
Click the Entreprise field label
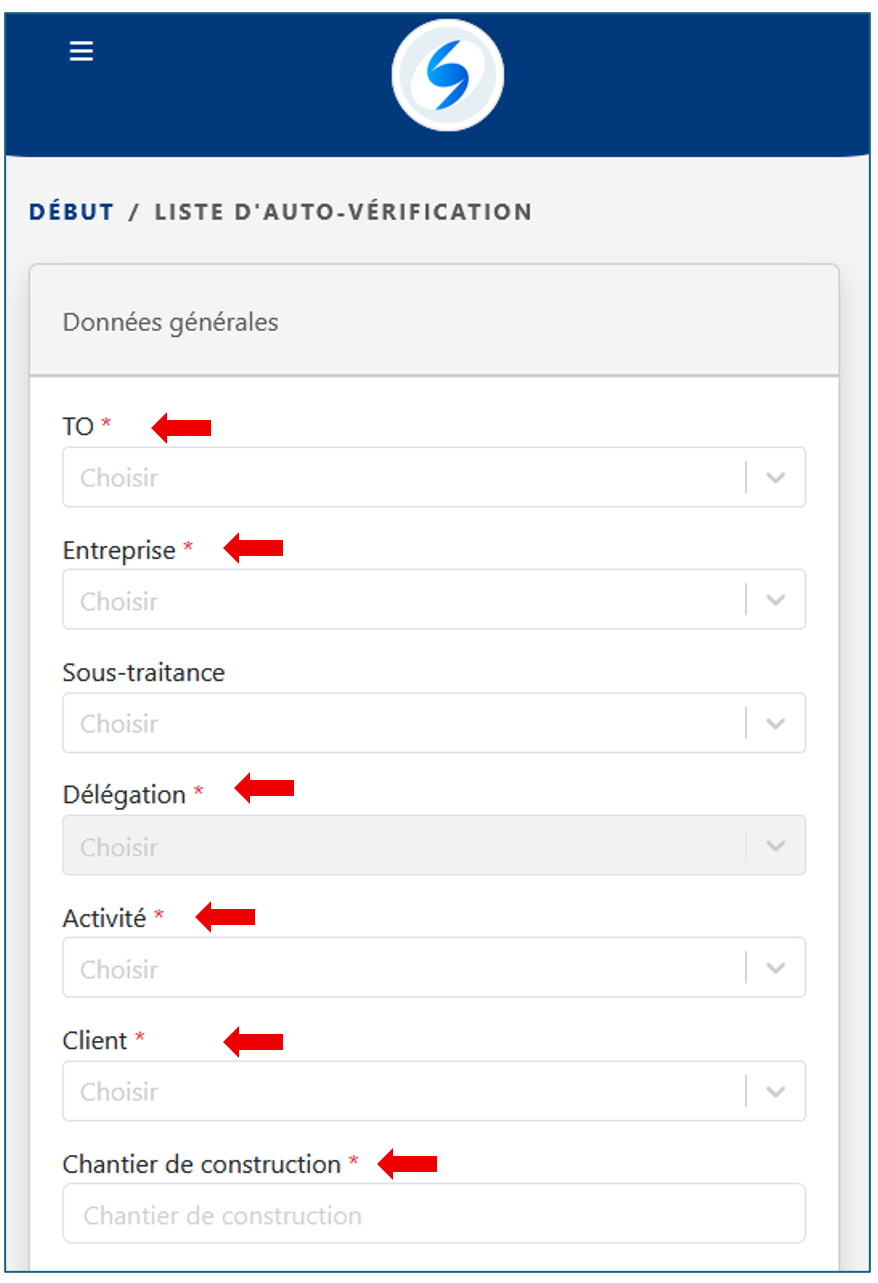119,550
